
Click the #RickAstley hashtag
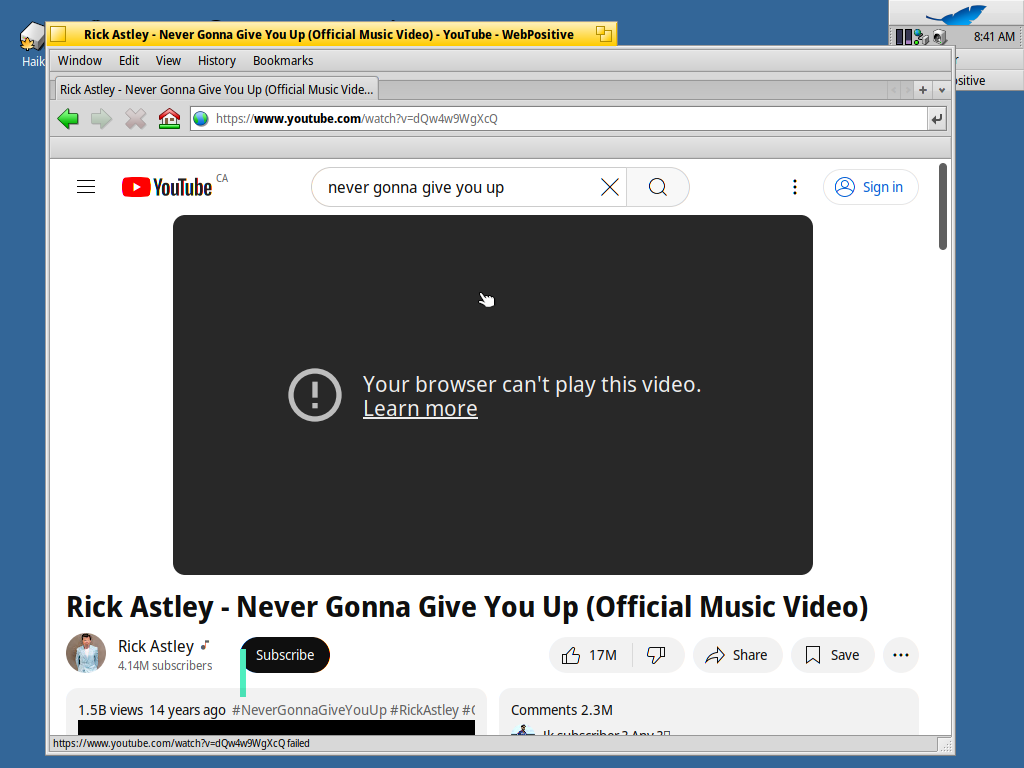(424, 710)
